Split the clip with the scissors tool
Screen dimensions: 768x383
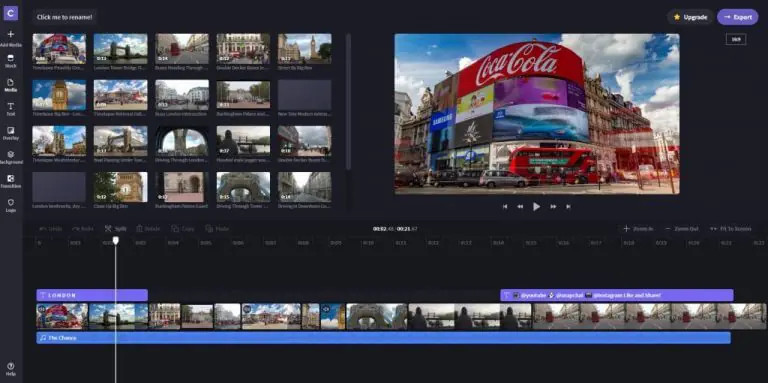pyautogui.click(x=116, y=229)
